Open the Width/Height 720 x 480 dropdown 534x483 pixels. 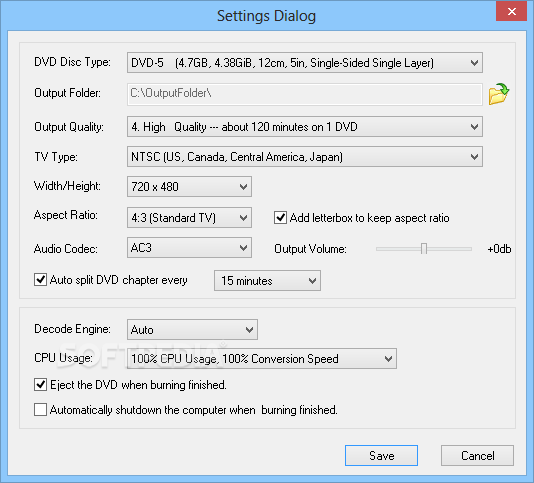pyautogui.click(x=189, y=187)
